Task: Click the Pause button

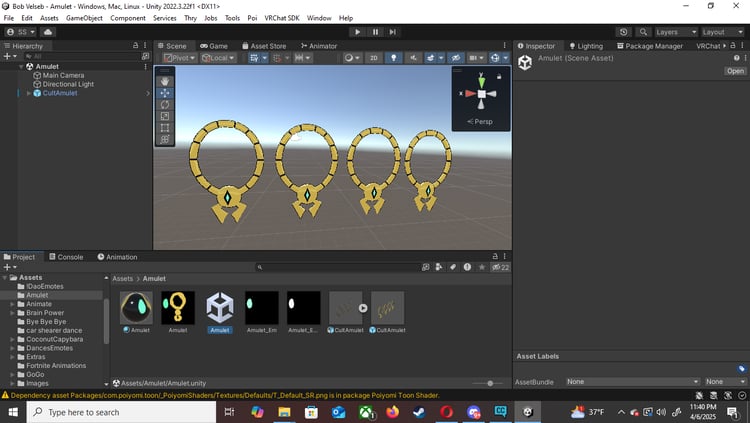Action: [x=375, y=32]
